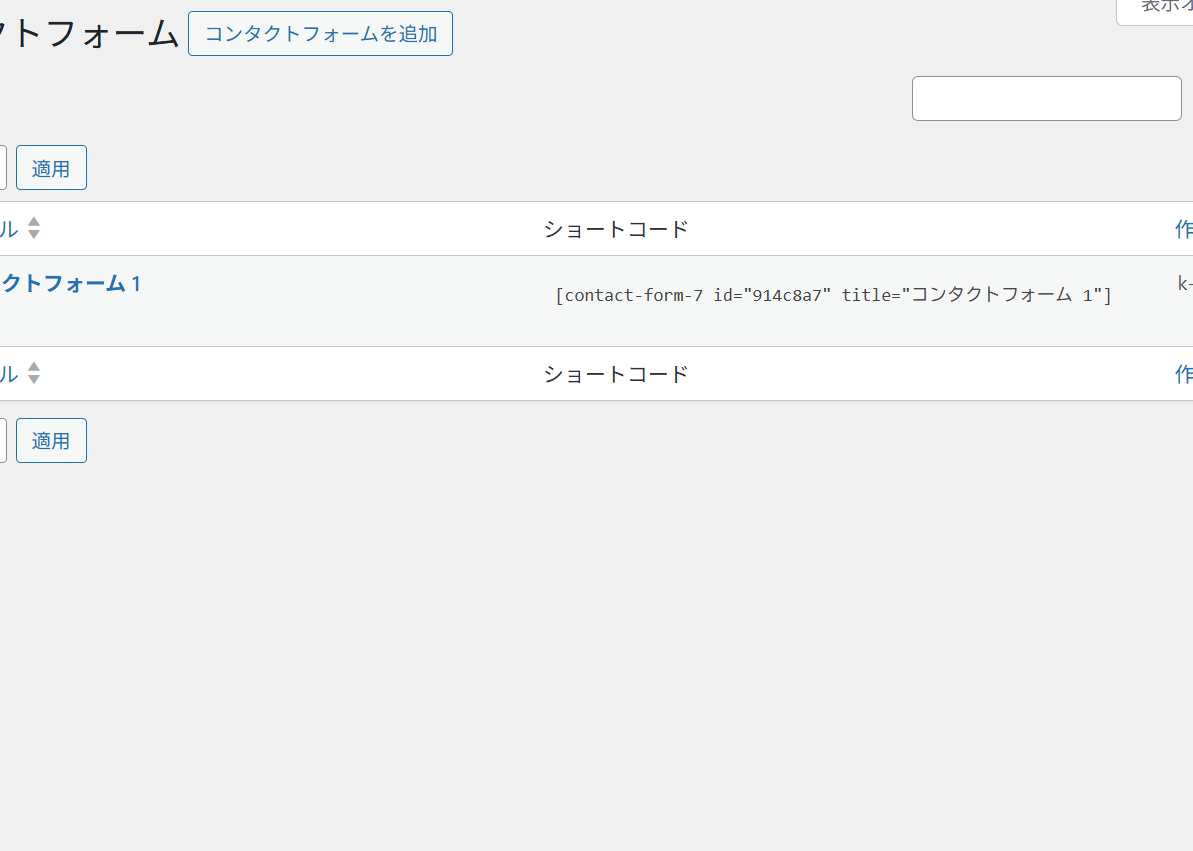1193x851 pixels.
Task: Click the ショートコード label in the table footer
Action: tap(616, 374)
